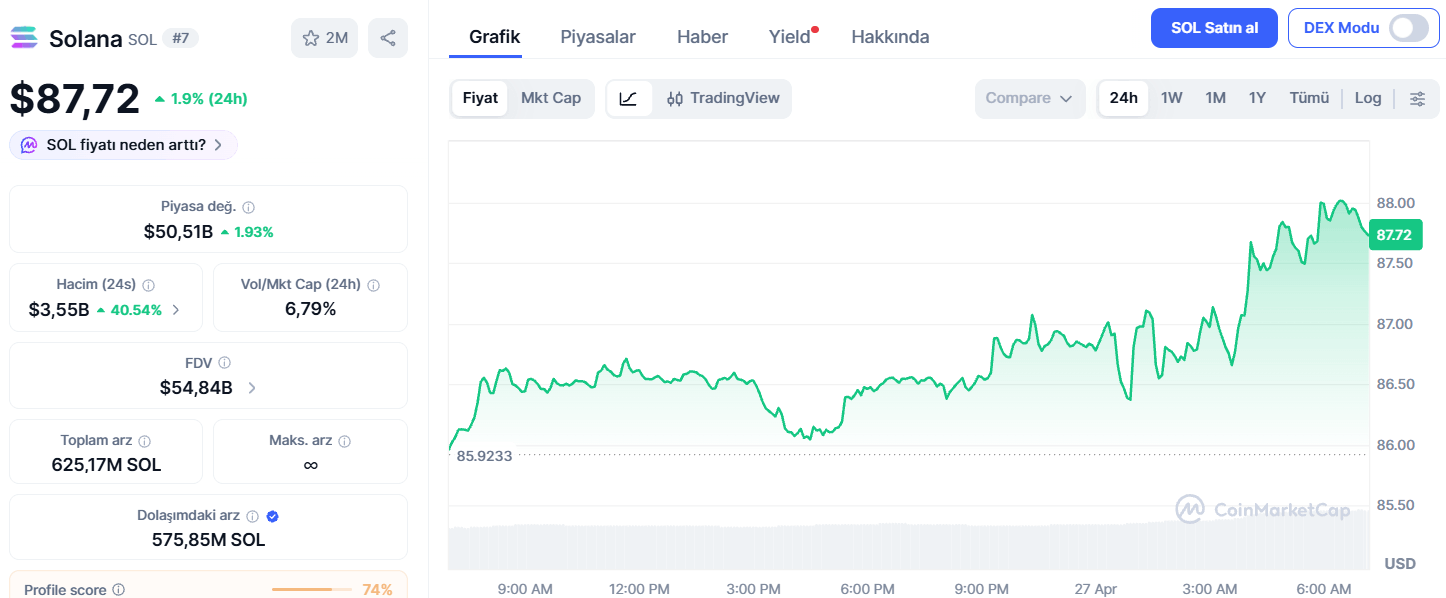
Task: Click the 6,79% Vol/Mkt Cap value
Action: pos(310,309)
